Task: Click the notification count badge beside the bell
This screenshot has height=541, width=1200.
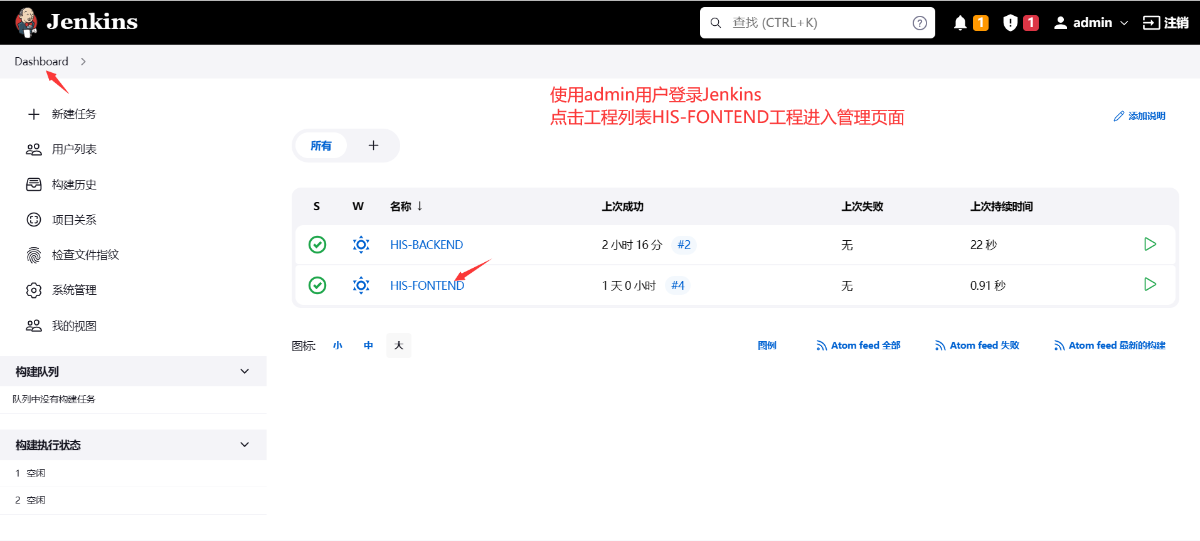Action: point(981,23)
